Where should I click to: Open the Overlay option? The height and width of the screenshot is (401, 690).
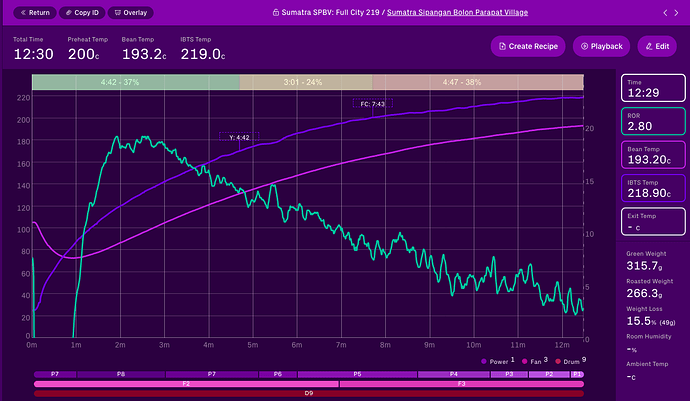click(x=137, y=14)
